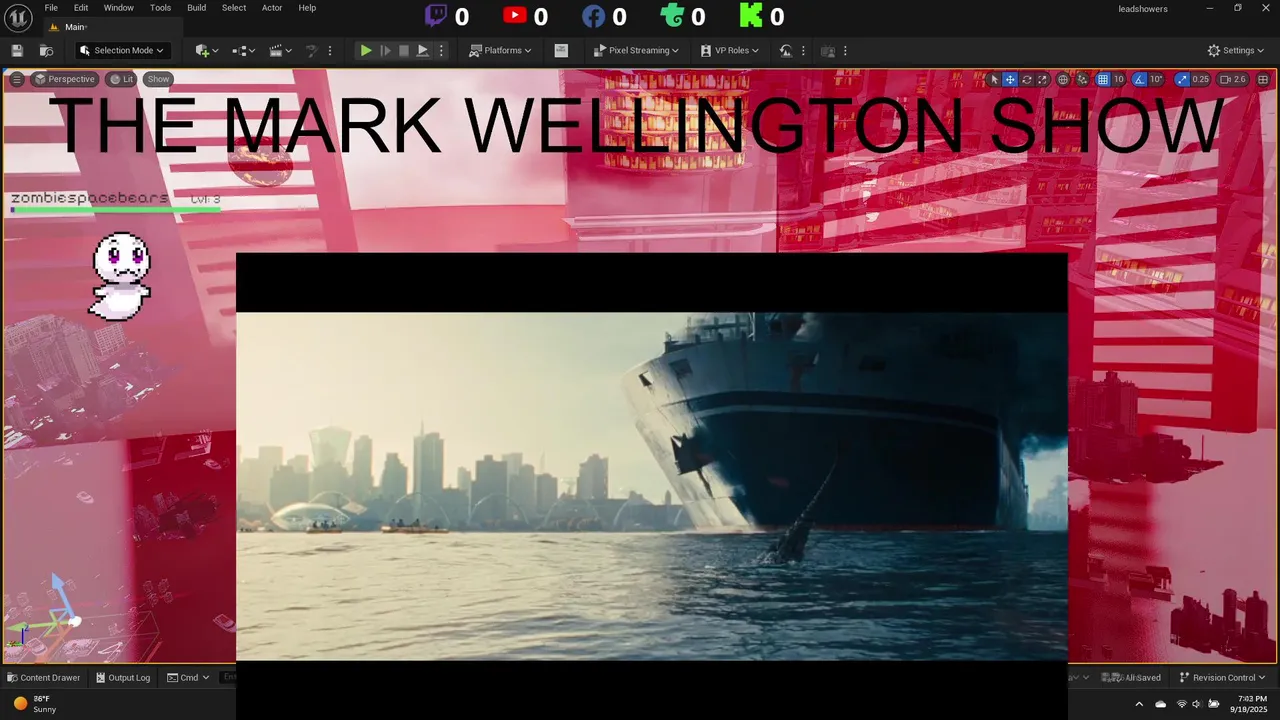The width and height of the screenshot is (1280, 720).
Task: Click the Stop simulation button
Action: point(404,51)
